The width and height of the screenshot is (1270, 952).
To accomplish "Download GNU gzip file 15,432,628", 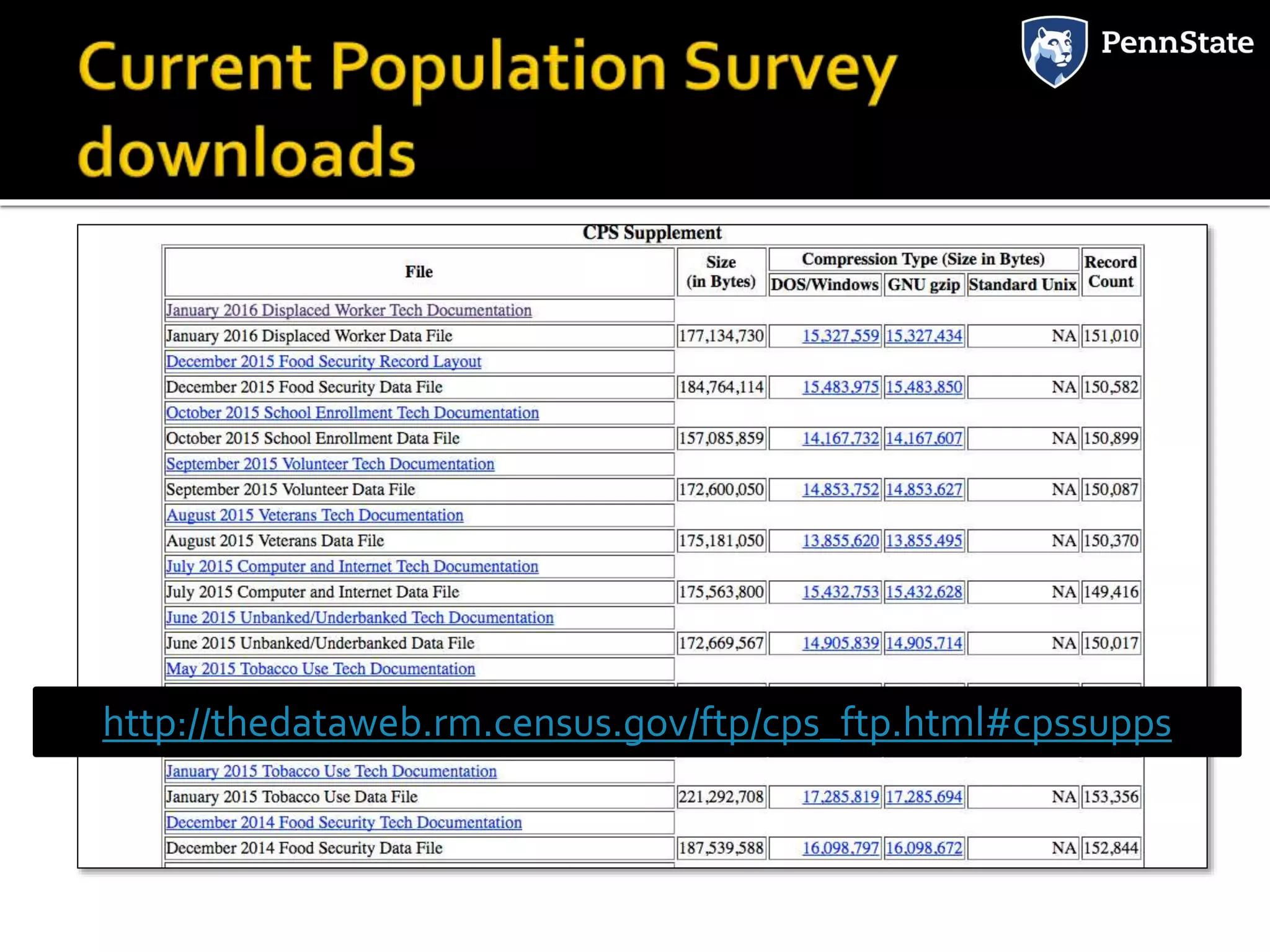I will pyautogui.click(x=924, y=592).
